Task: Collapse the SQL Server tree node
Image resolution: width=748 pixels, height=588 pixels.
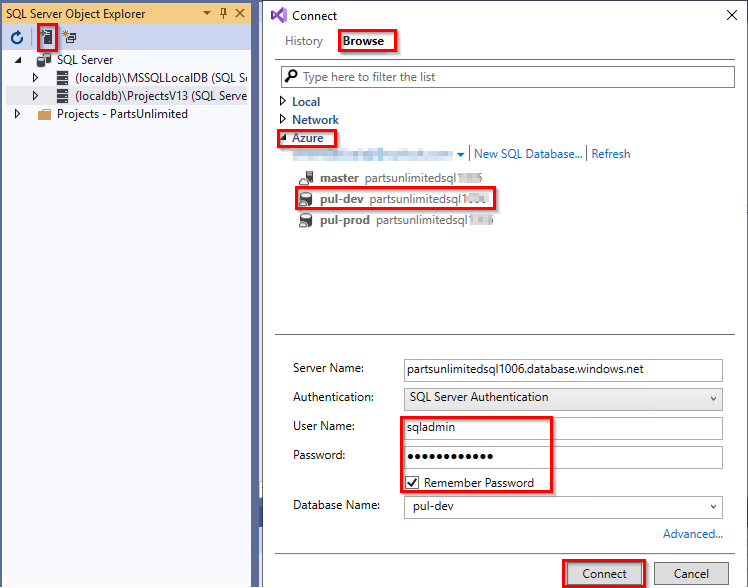Action: tap(18, 60)
